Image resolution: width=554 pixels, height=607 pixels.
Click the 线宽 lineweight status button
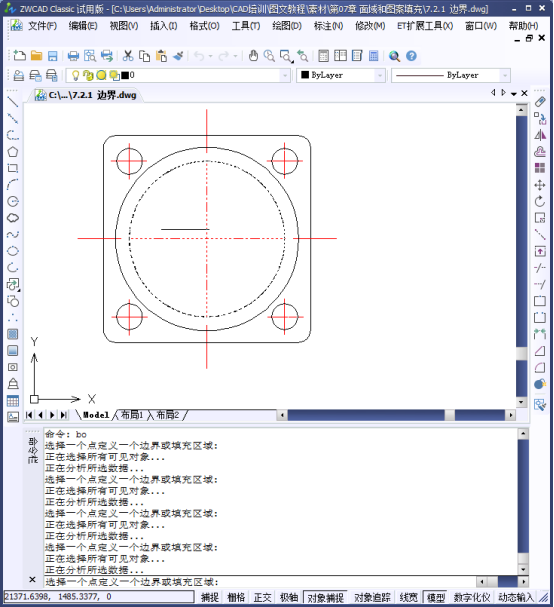click(x=409, y=597)
